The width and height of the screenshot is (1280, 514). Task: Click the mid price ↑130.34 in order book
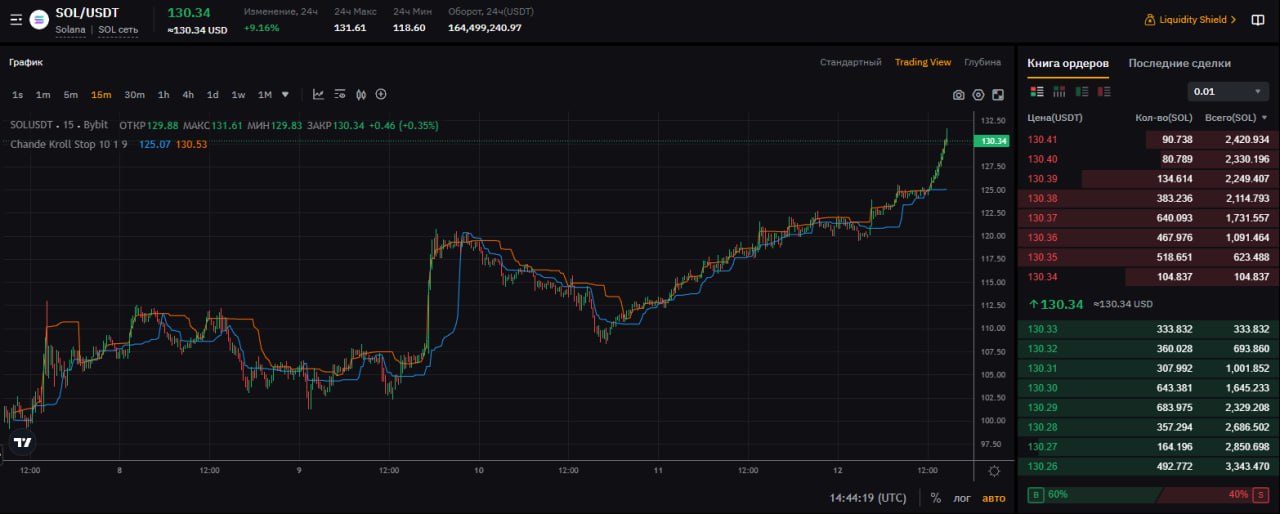(x=1055, y=304)
